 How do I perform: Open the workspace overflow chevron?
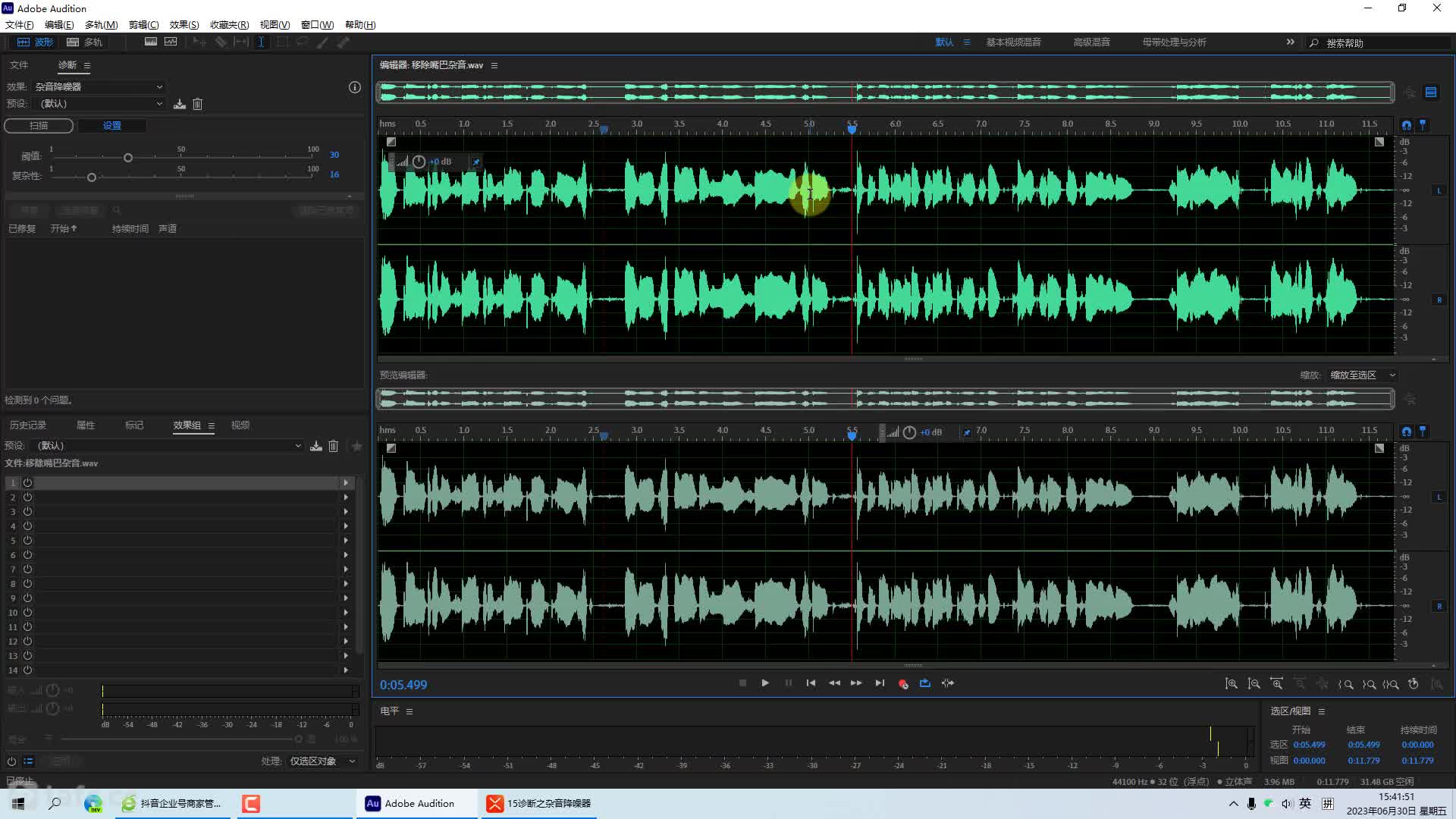pos(1290,42)
